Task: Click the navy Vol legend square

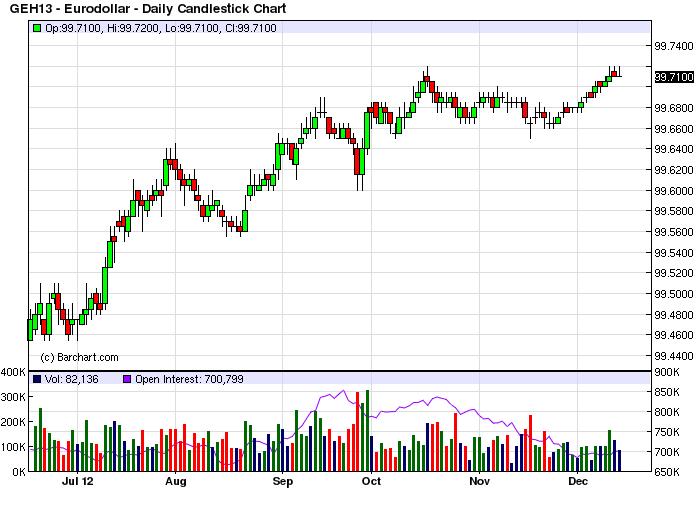Action: pos(37,379)
